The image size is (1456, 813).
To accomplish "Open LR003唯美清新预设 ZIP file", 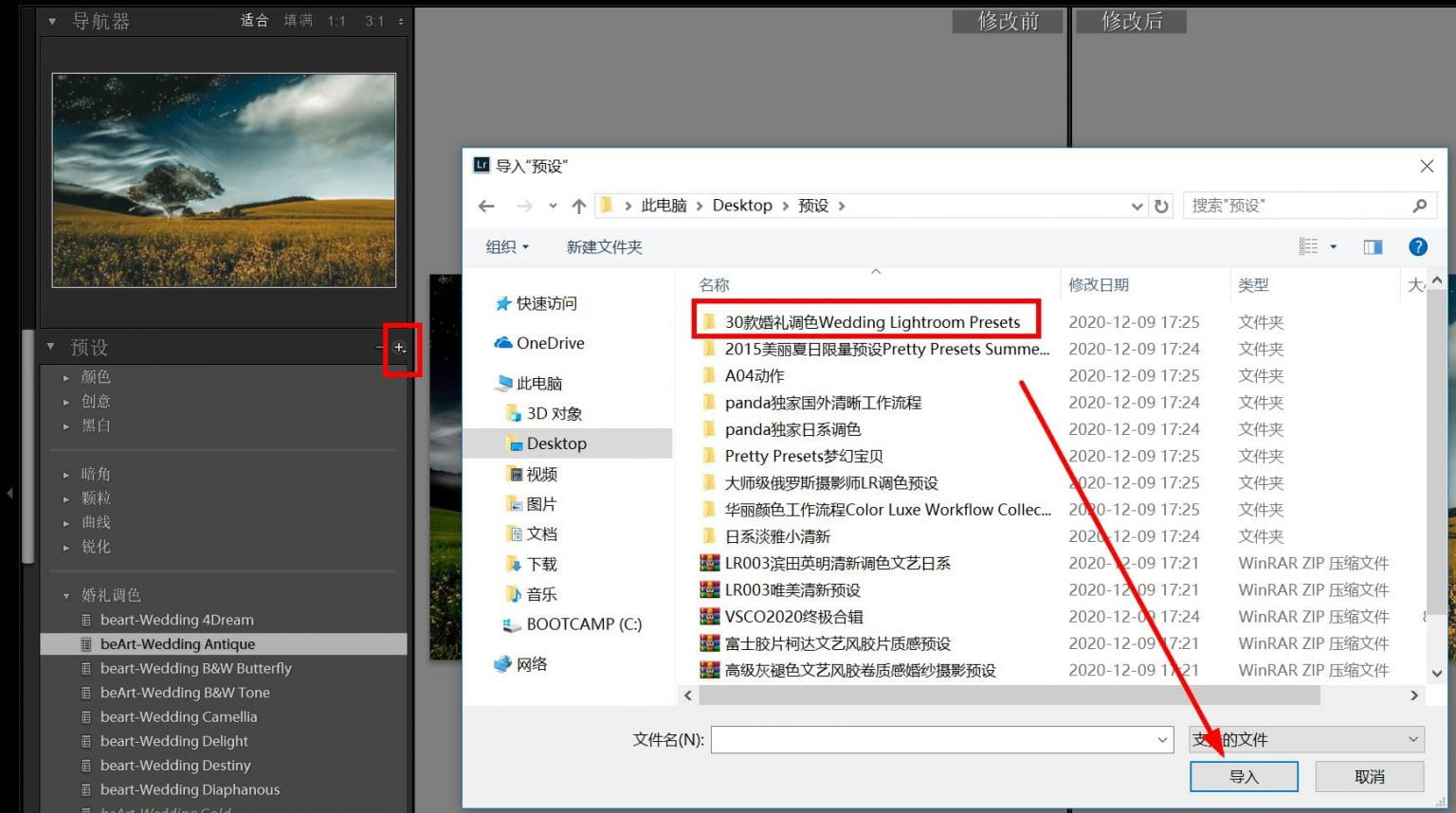I will point(792,589).
